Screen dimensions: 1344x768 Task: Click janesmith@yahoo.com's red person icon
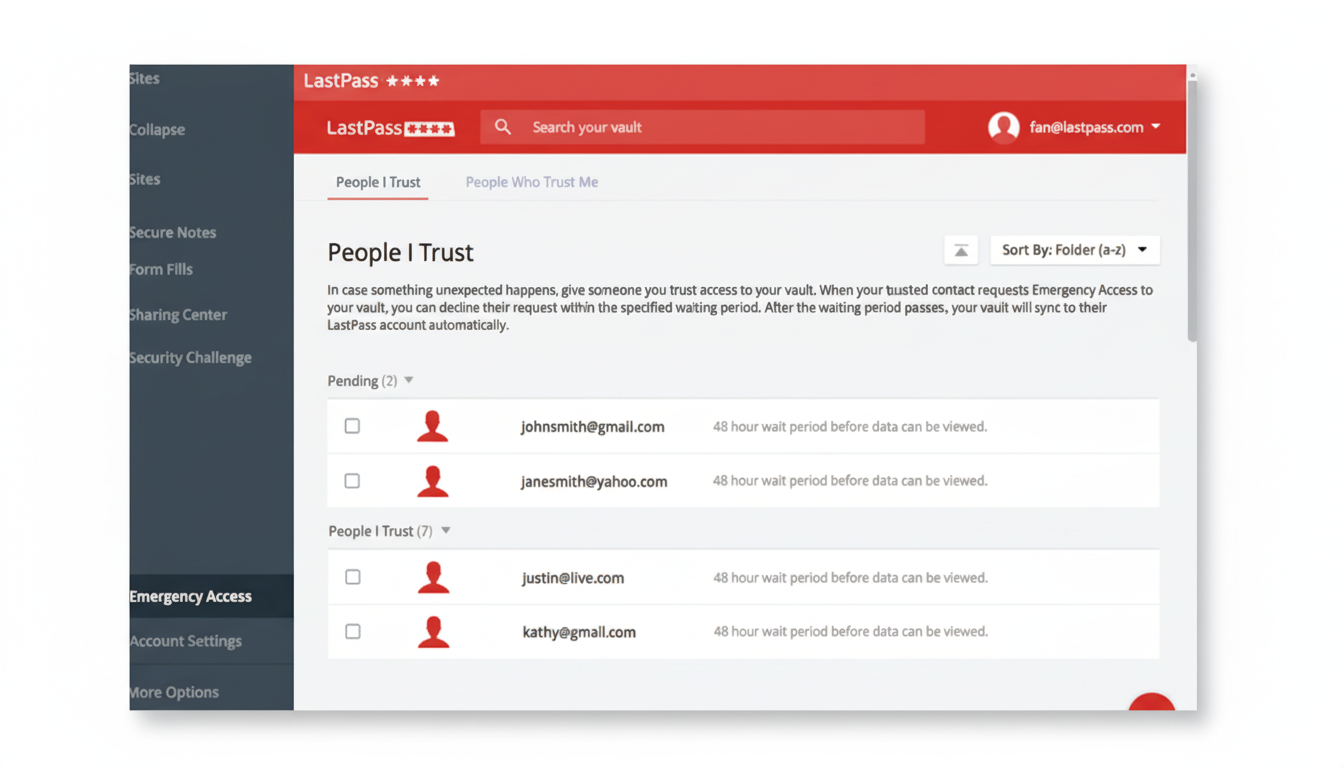point(432,481)
